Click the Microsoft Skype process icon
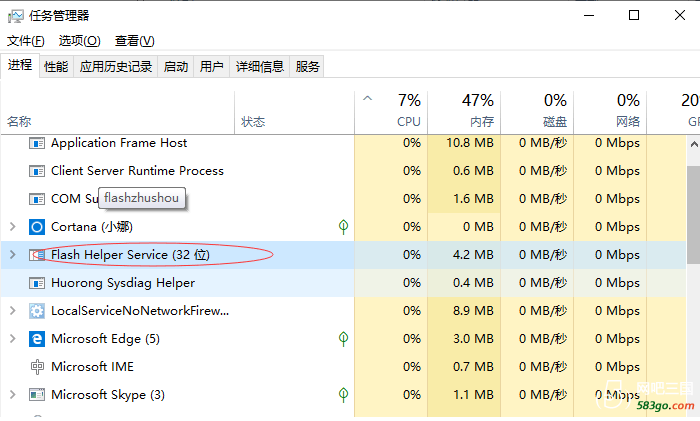The image size is (700, 421). 37,395
